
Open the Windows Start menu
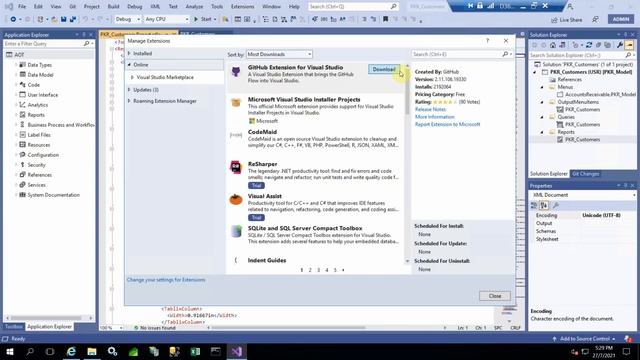(10, 351)
